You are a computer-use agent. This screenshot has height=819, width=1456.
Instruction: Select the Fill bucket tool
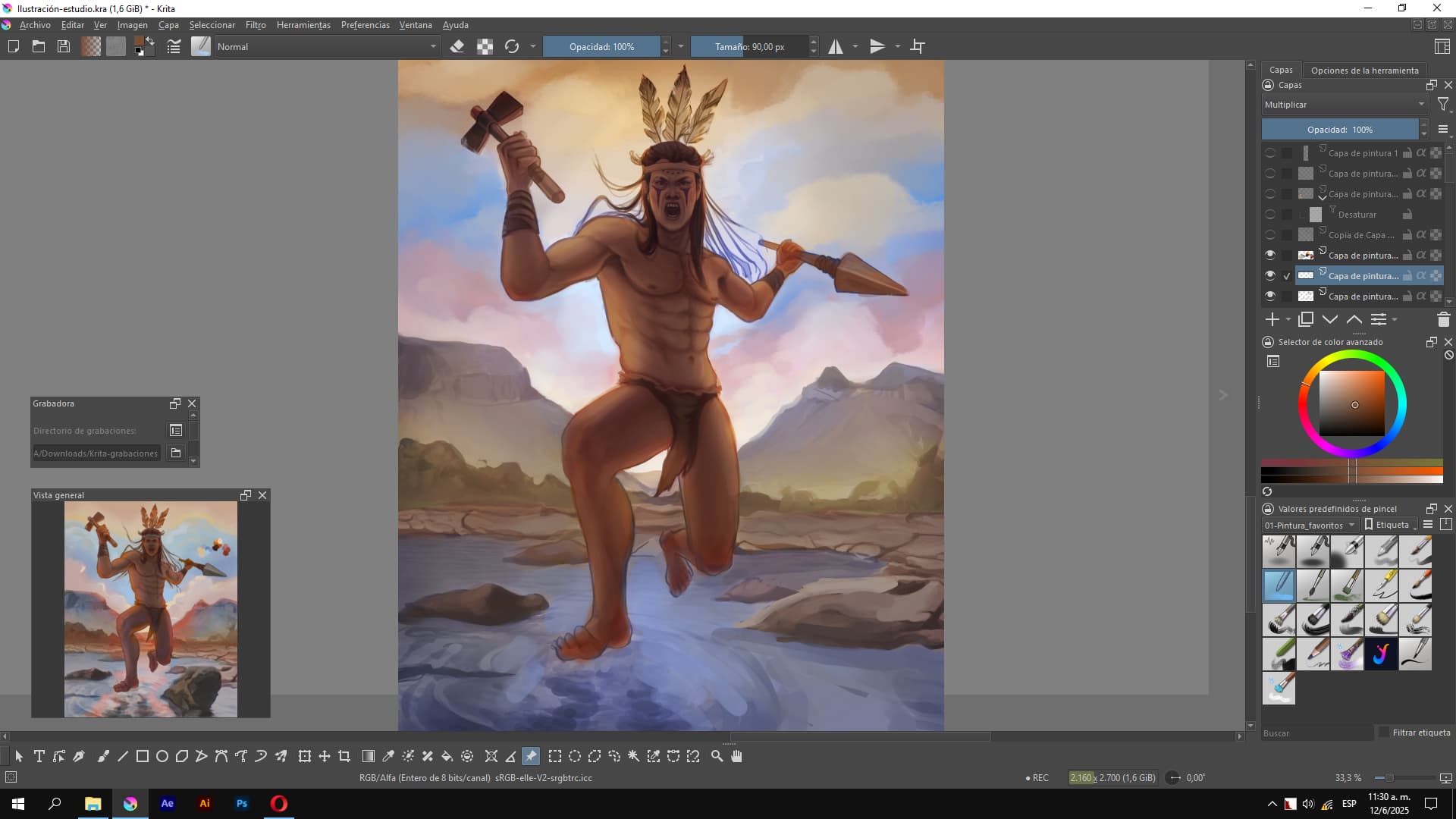coord(447,756)
